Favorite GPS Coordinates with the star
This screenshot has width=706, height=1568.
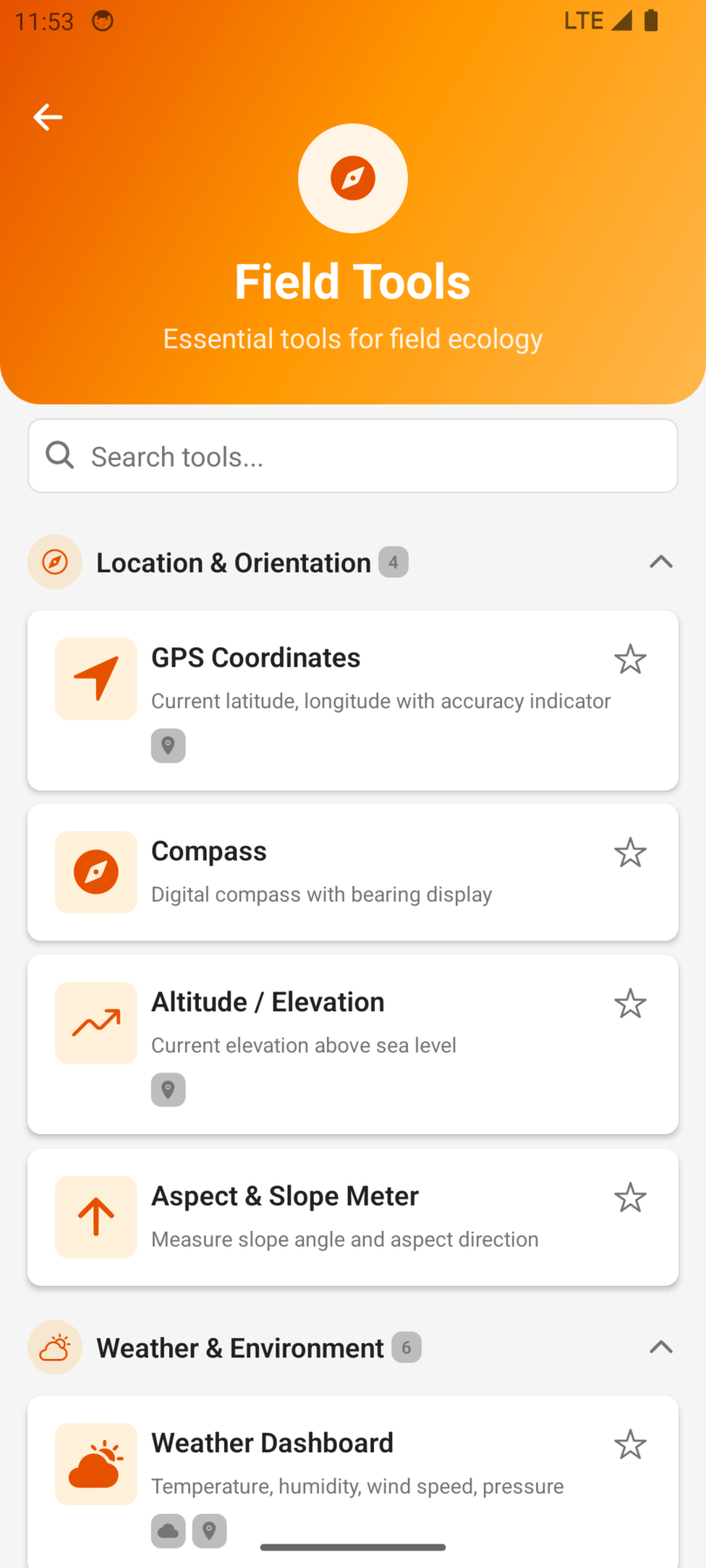click(630, 659)
